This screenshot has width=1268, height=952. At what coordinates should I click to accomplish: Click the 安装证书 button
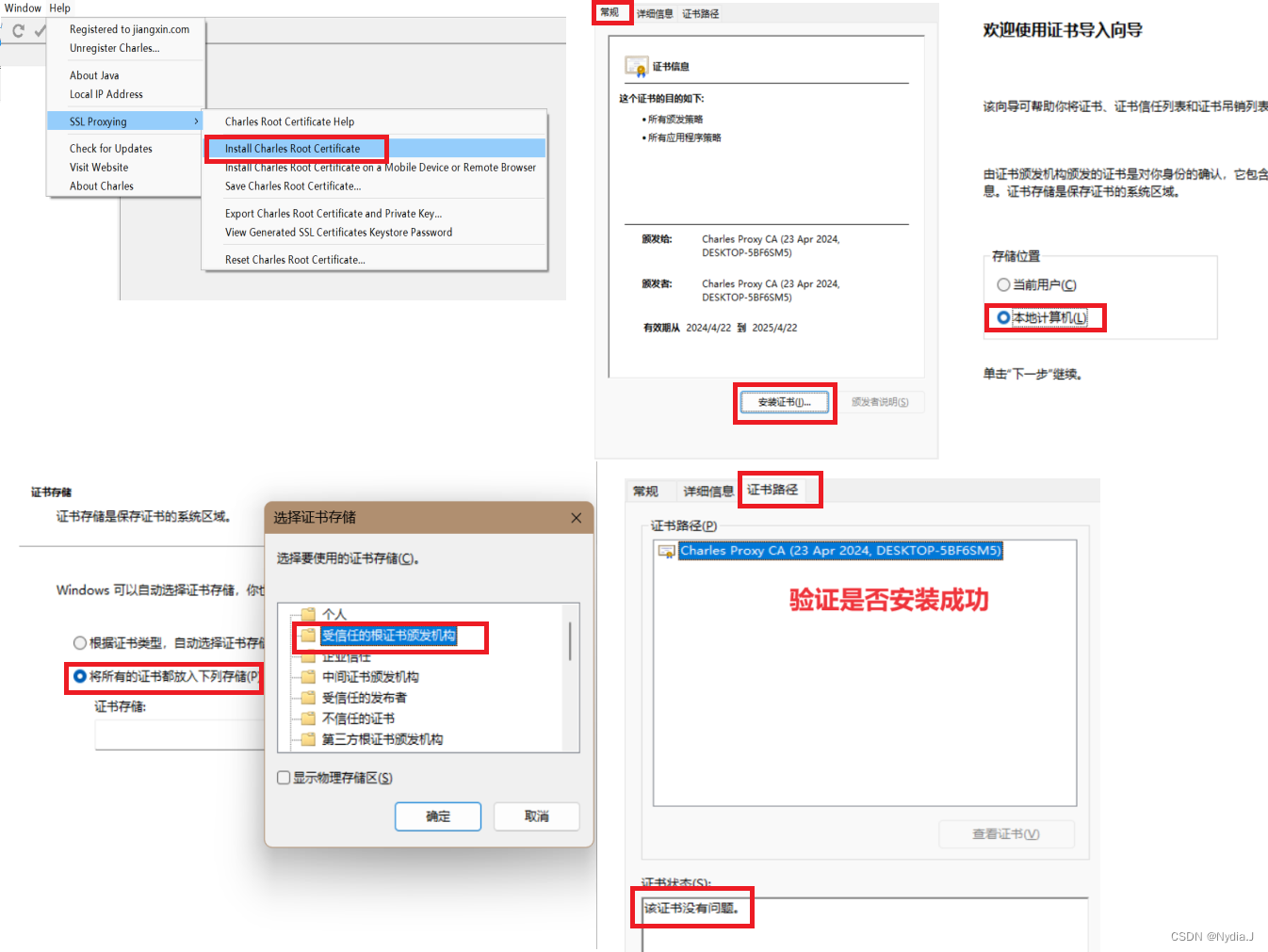(784, 402)
